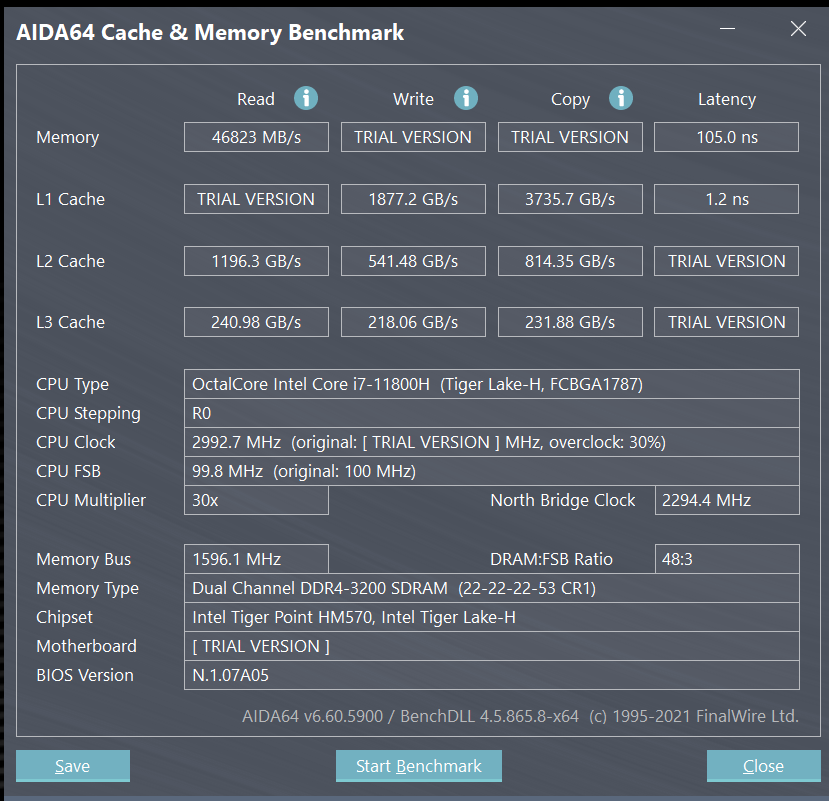Click the CPU Type label
The image size is (829, 801).
pos(72,385)
